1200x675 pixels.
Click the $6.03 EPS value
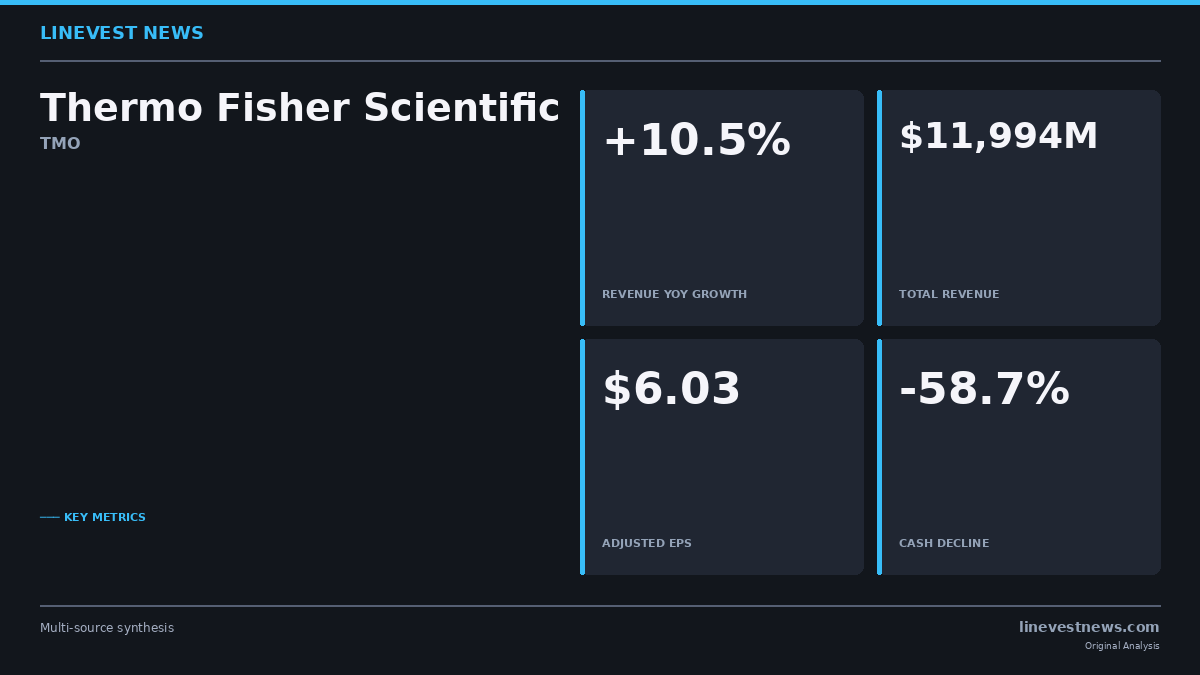point(671,390)
